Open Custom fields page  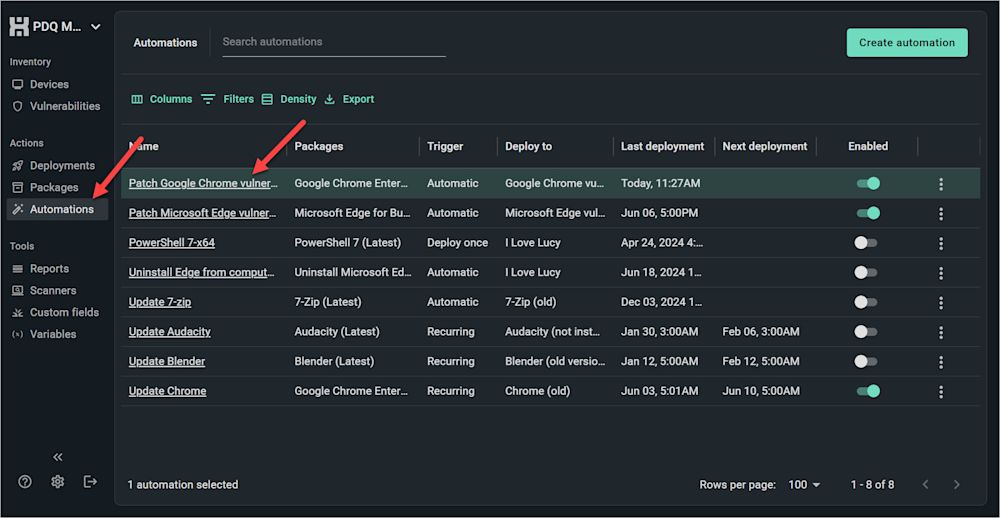55,312
